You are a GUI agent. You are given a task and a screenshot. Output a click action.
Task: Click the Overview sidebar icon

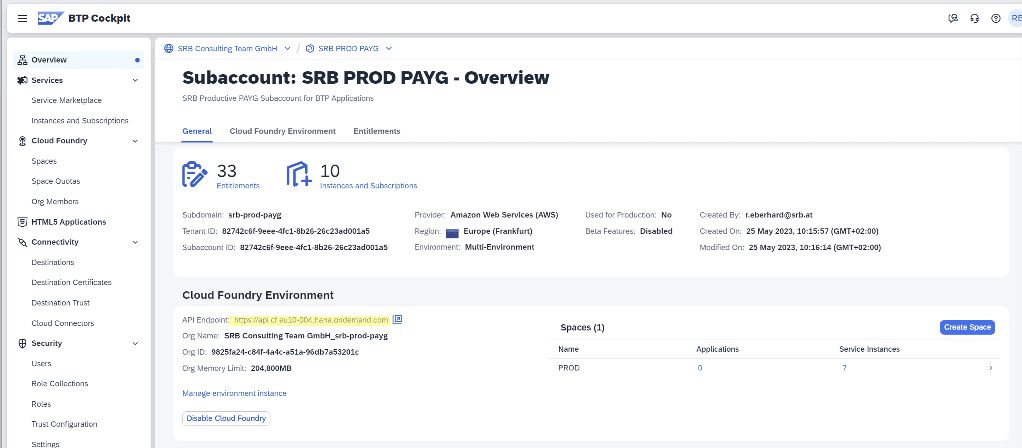(x=22, y=60)
